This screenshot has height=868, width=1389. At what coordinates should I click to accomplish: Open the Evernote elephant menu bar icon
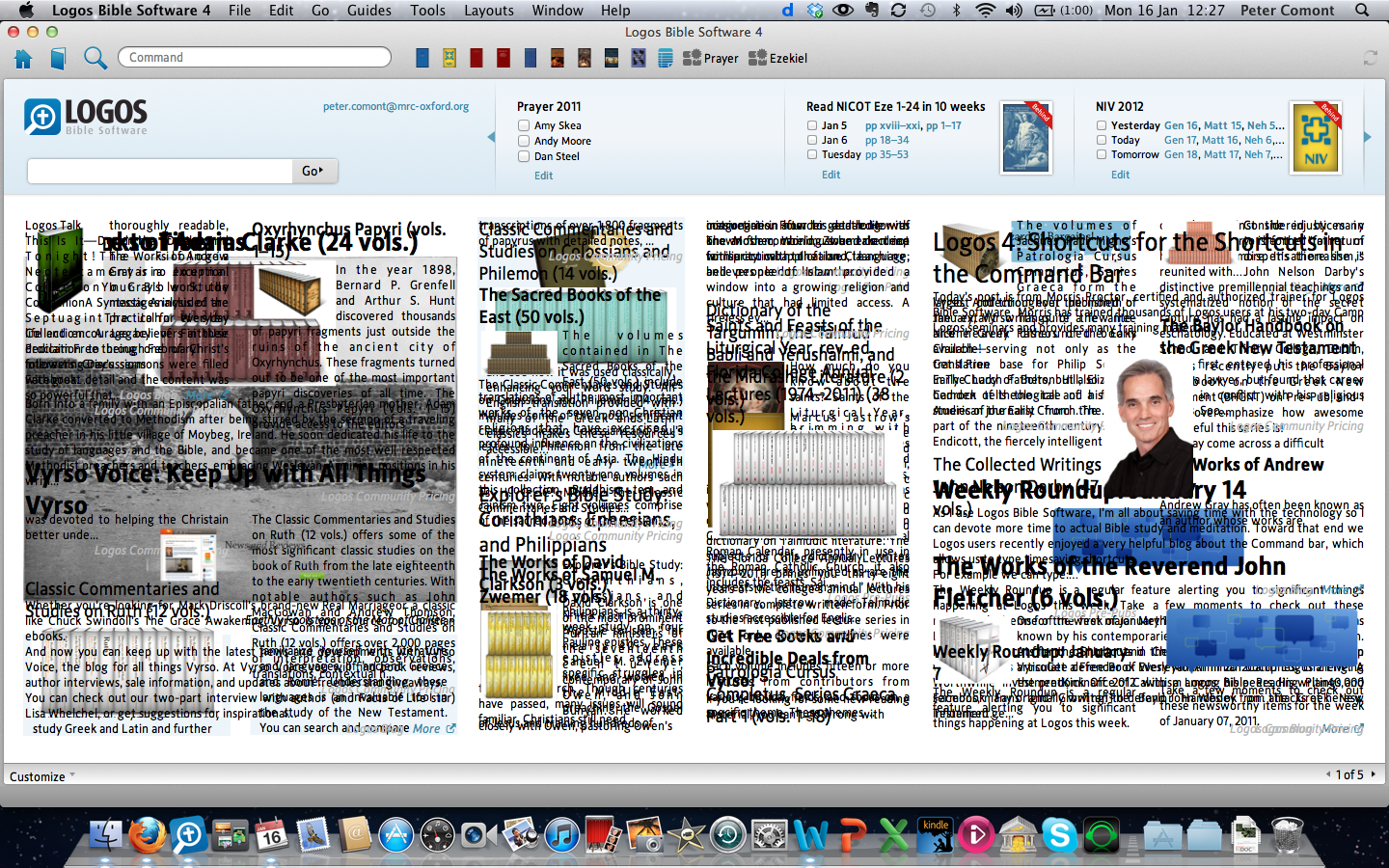[x=871, y=11]
